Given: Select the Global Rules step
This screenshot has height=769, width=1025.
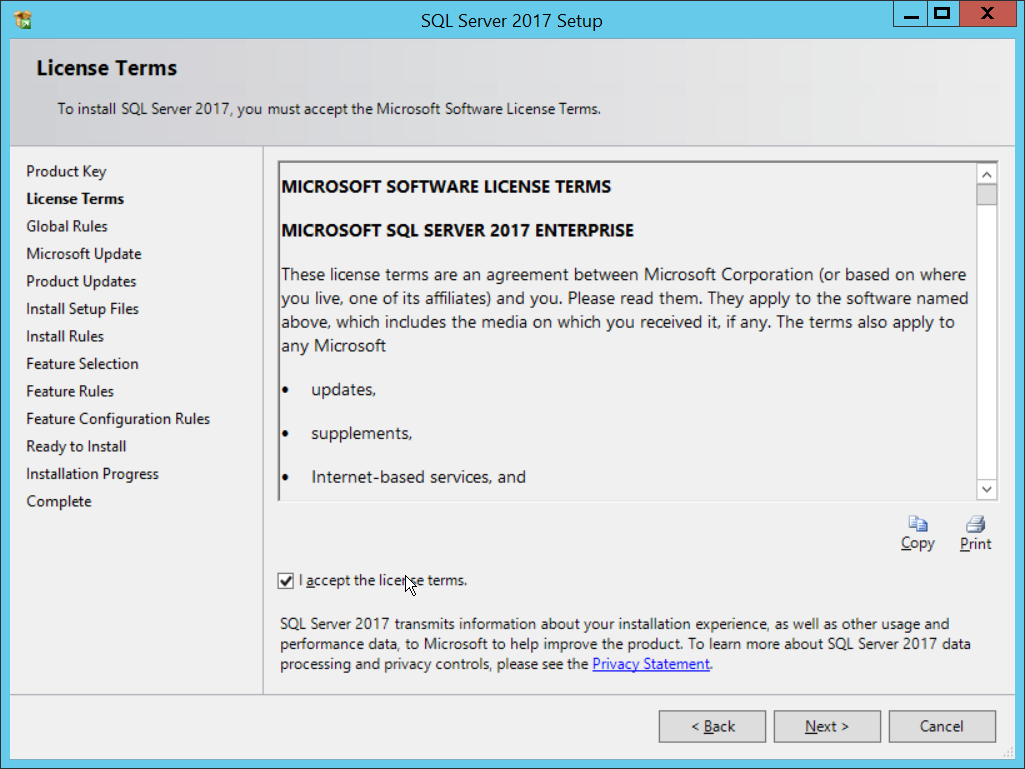Looking at the screenshot, I should tap(67, 226).
